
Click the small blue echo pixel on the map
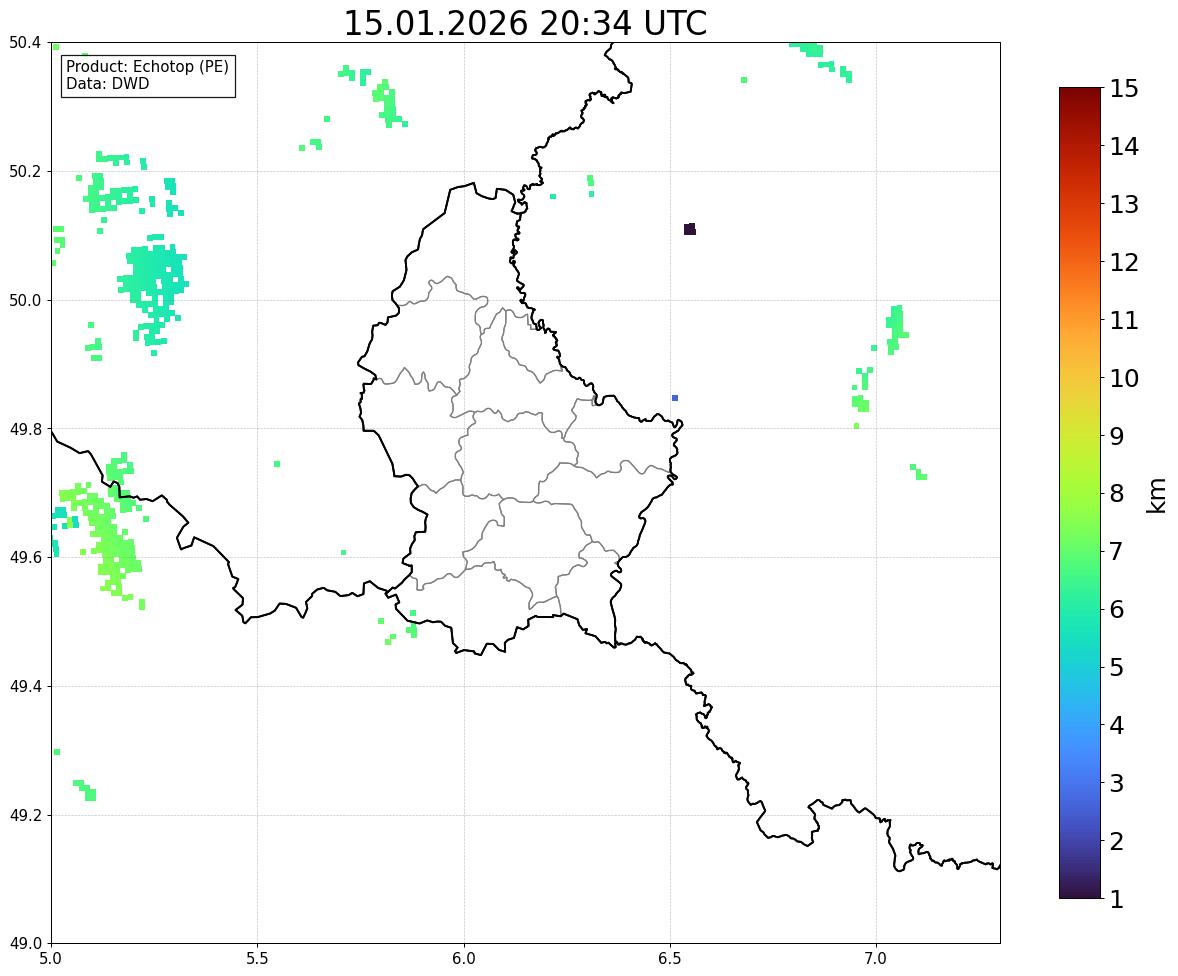coord(675,397)
